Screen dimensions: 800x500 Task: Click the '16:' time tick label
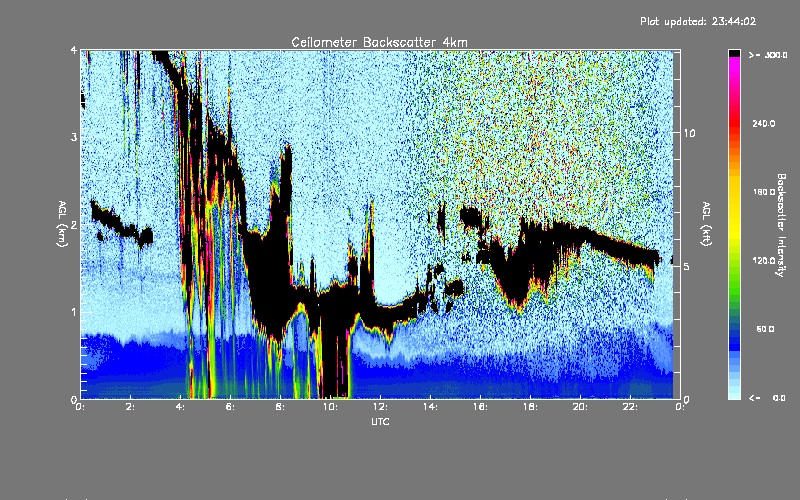click(x=480, y=407)
